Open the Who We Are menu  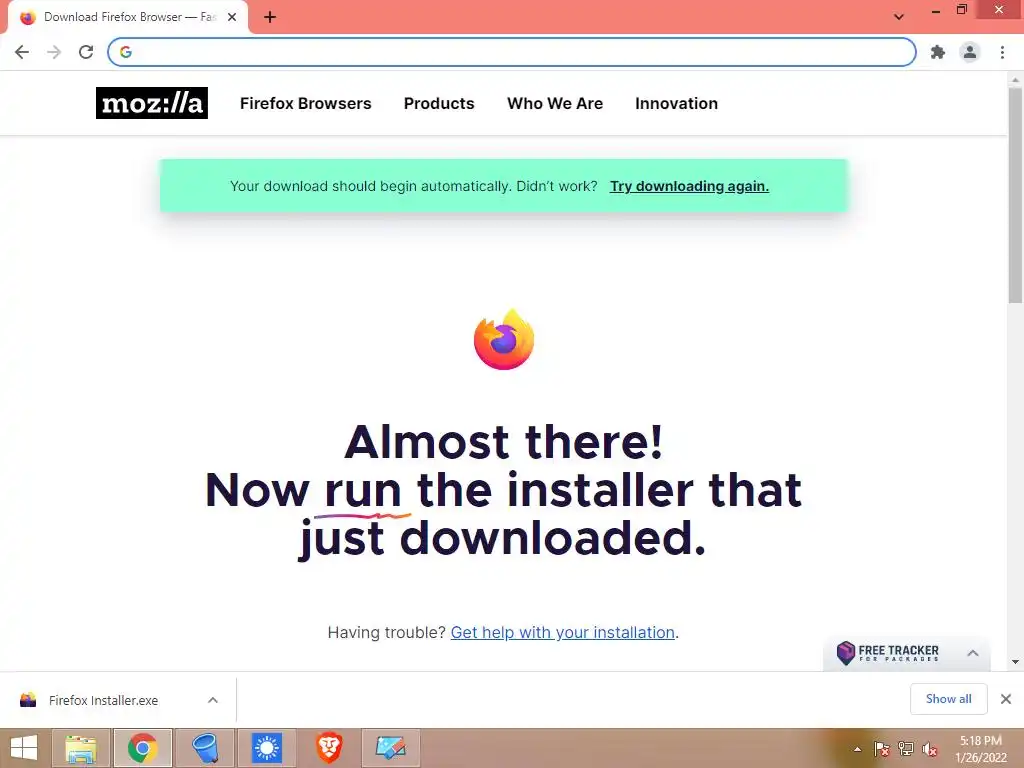[555, 103]
